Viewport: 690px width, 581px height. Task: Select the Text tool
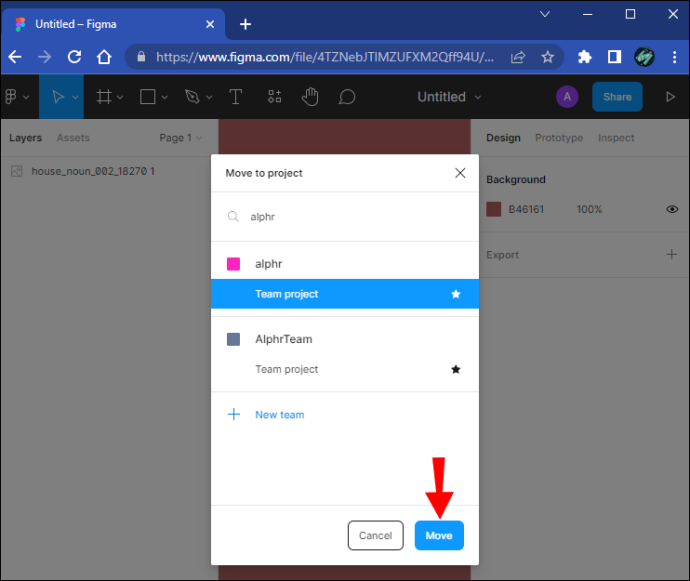tap(236, 96)
